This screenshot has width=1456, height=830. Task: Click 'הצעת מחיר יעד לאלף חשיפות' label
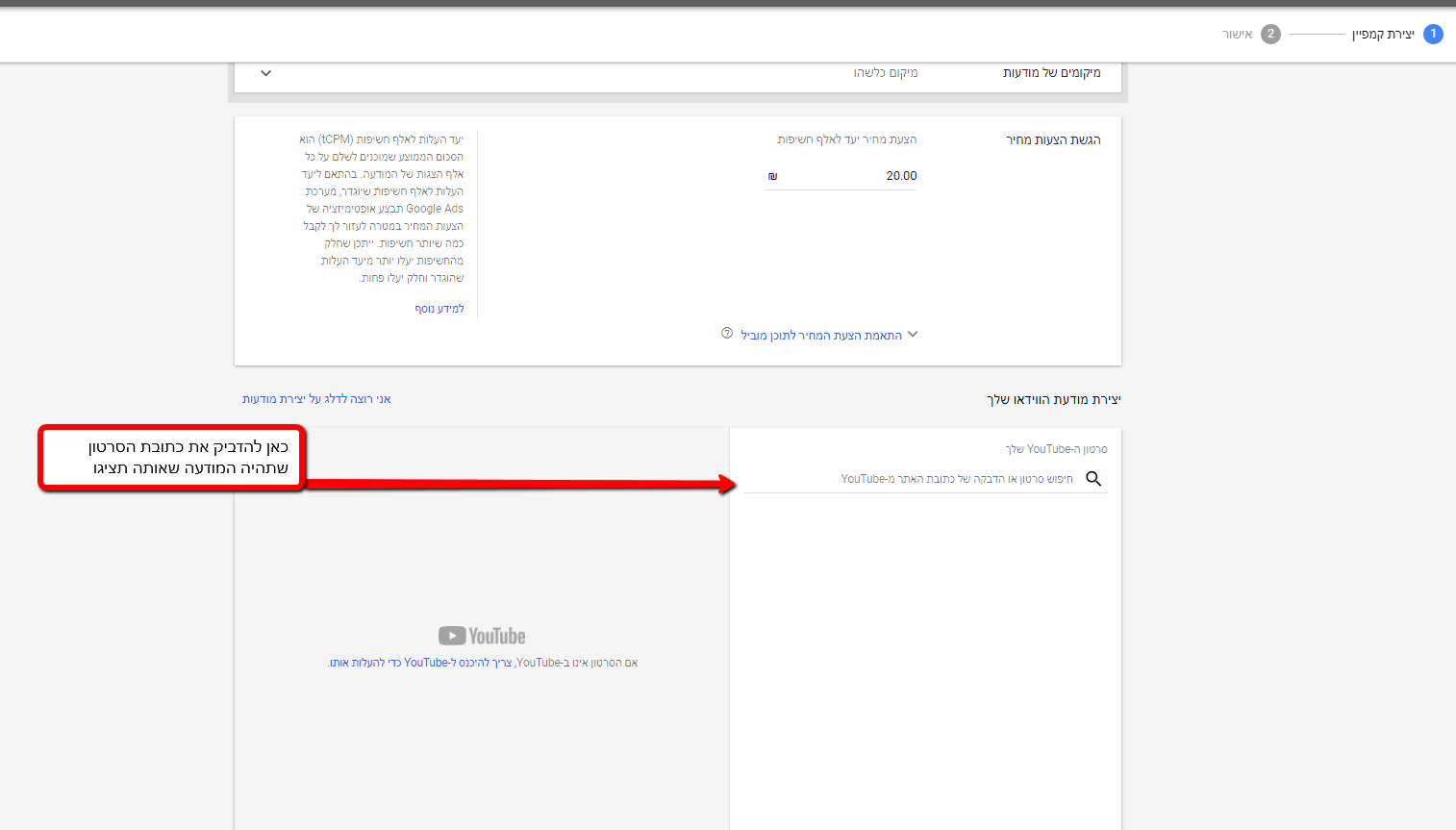[x=847, y=139]
